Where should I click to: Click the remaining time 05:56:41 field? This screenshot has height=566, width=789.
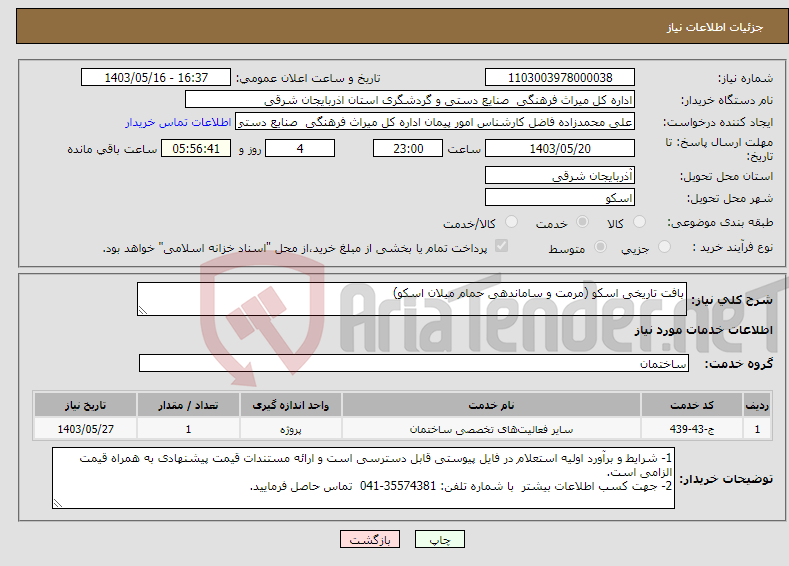point(196,148)
